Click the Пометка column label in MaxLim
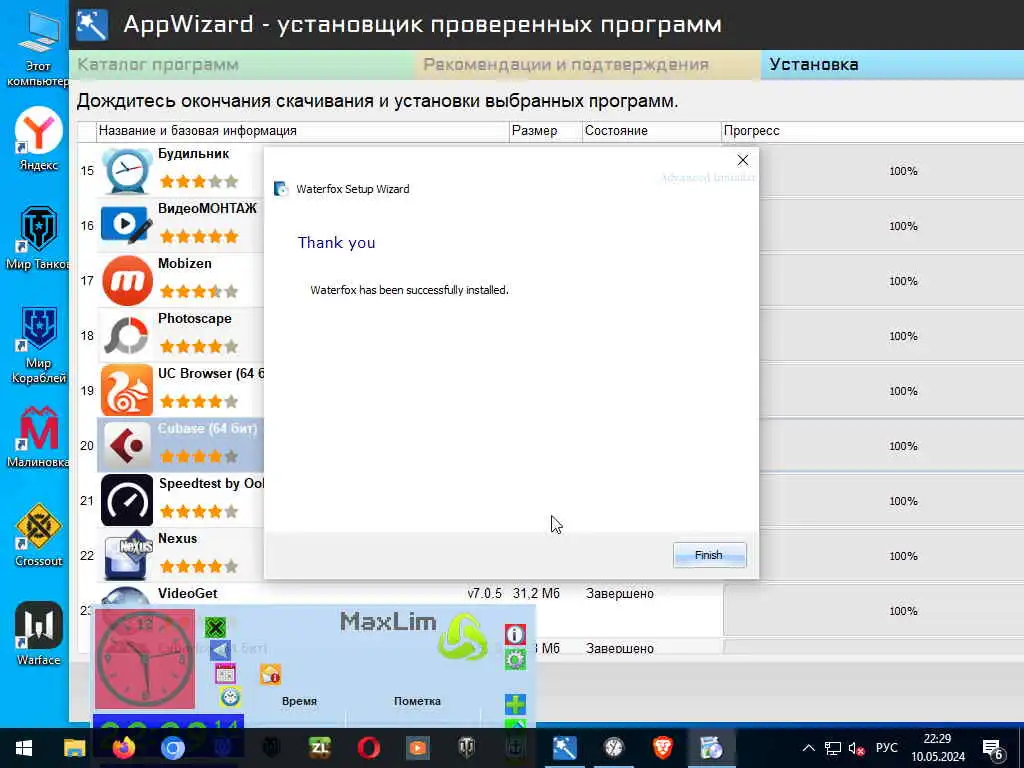Image resolution: width=1024 pixels, height=768 pixels. coord(417,701)
